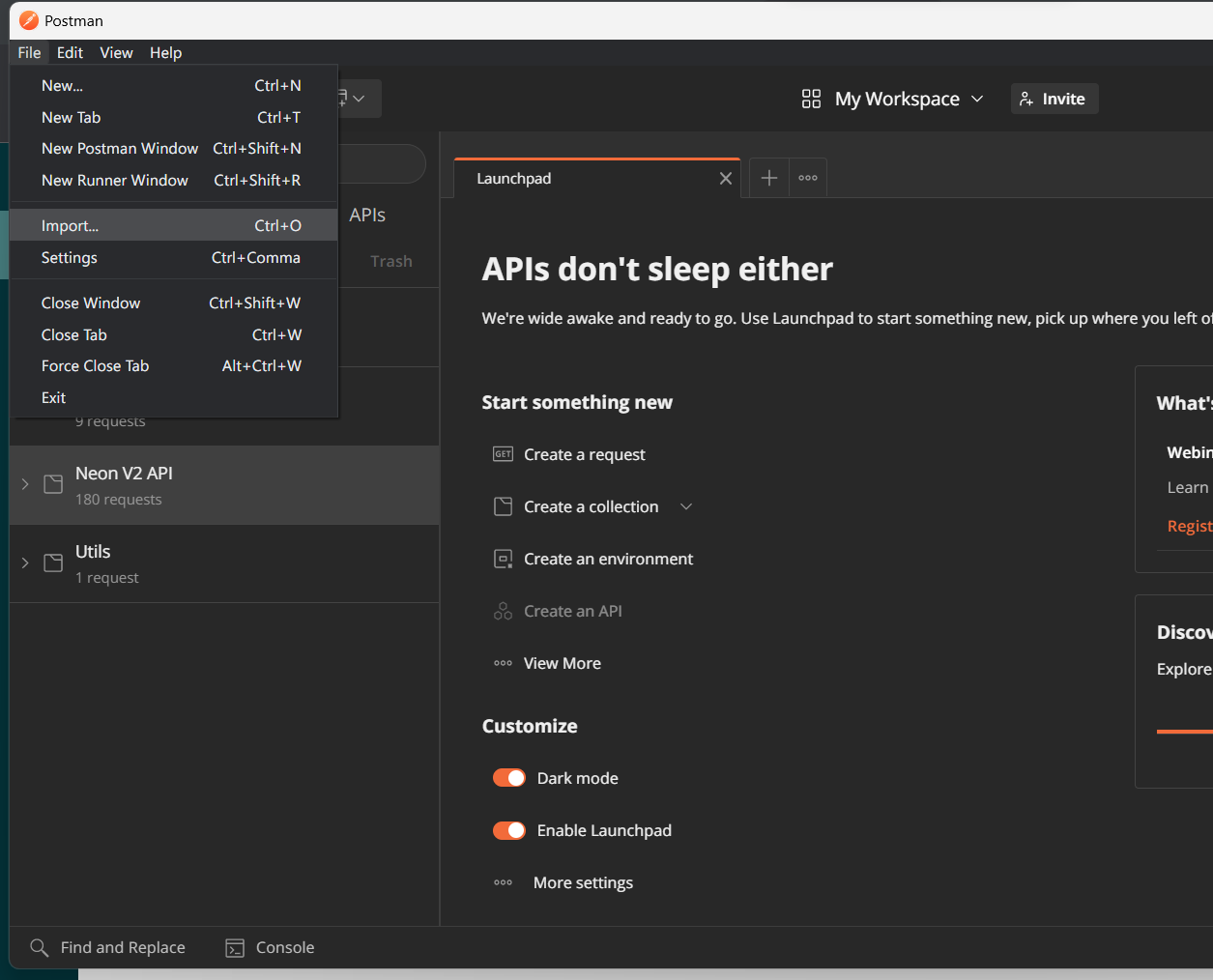Close the Launchpad tab
Screen dimensions: 1213x980
(725, 178)
